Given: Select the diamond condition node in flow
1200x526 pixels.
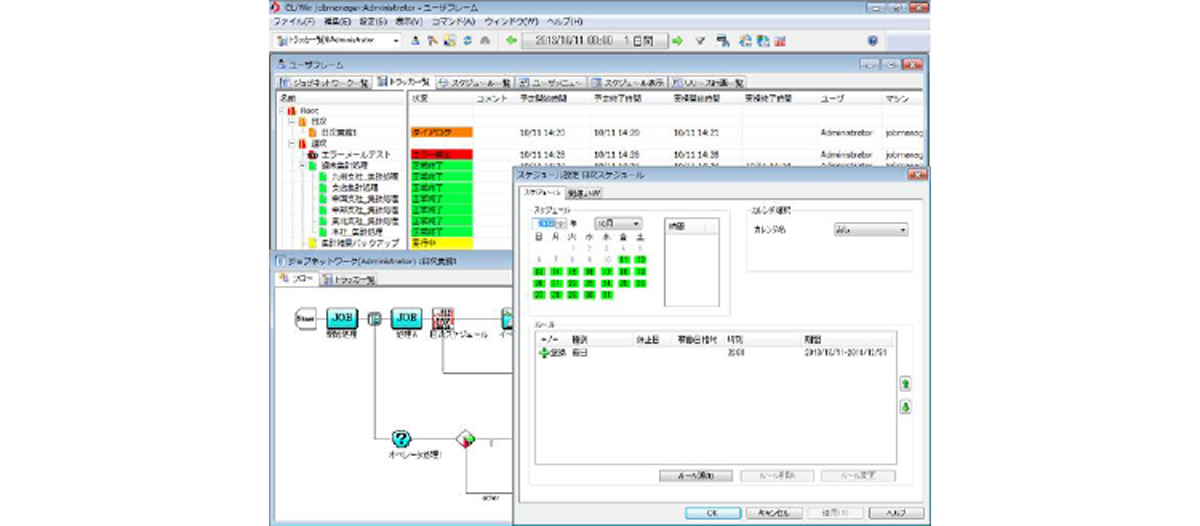Looking at the screenshot, I should coord(465,439).
